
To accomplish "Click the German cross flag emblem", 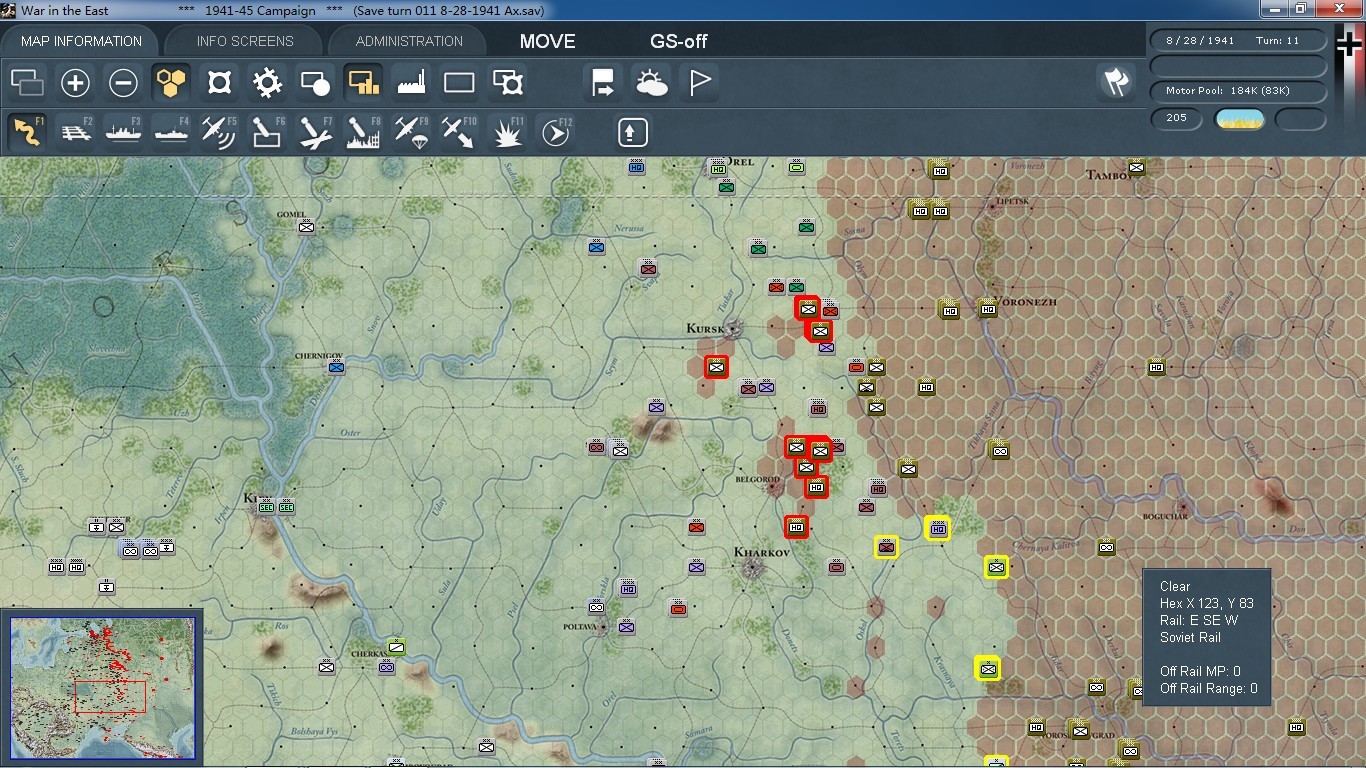I will tap(1349, 43).
